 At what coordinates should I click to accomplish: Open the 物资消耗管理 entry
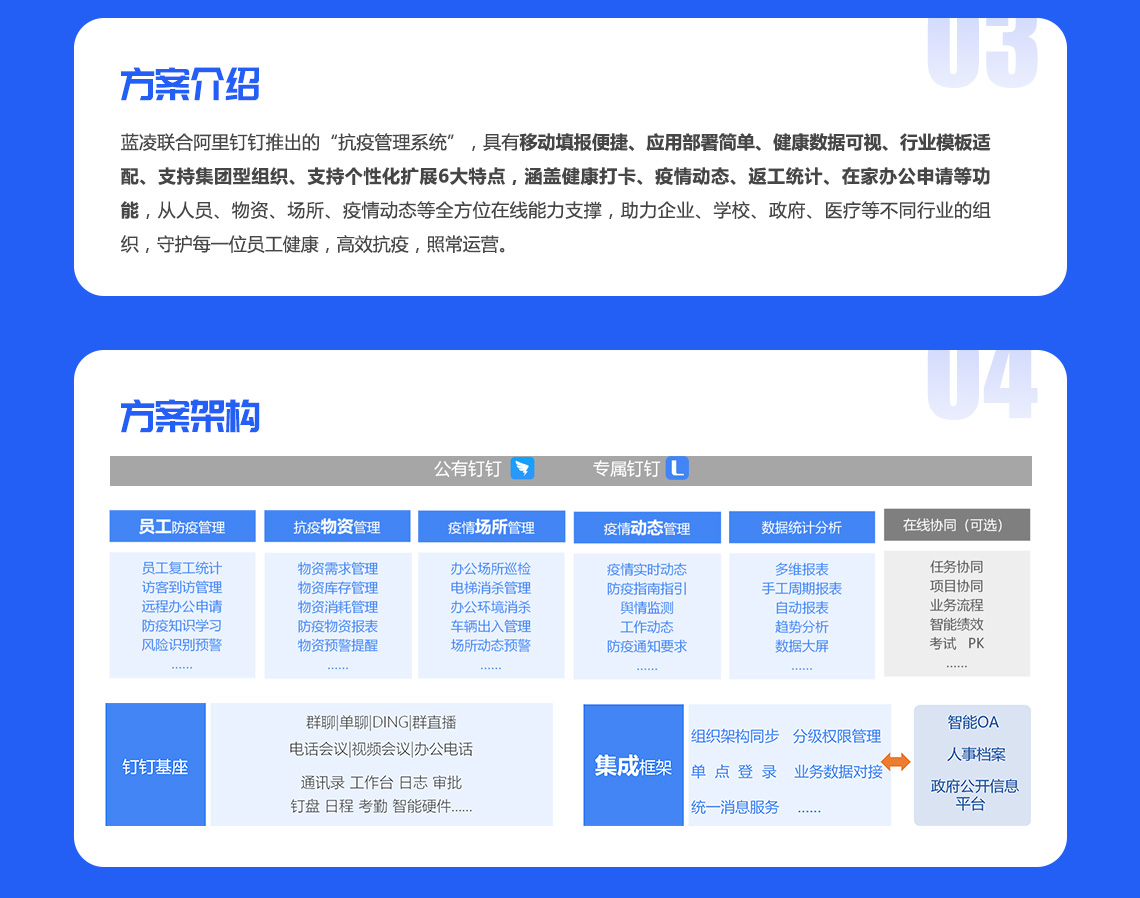(x=338, y=607)
